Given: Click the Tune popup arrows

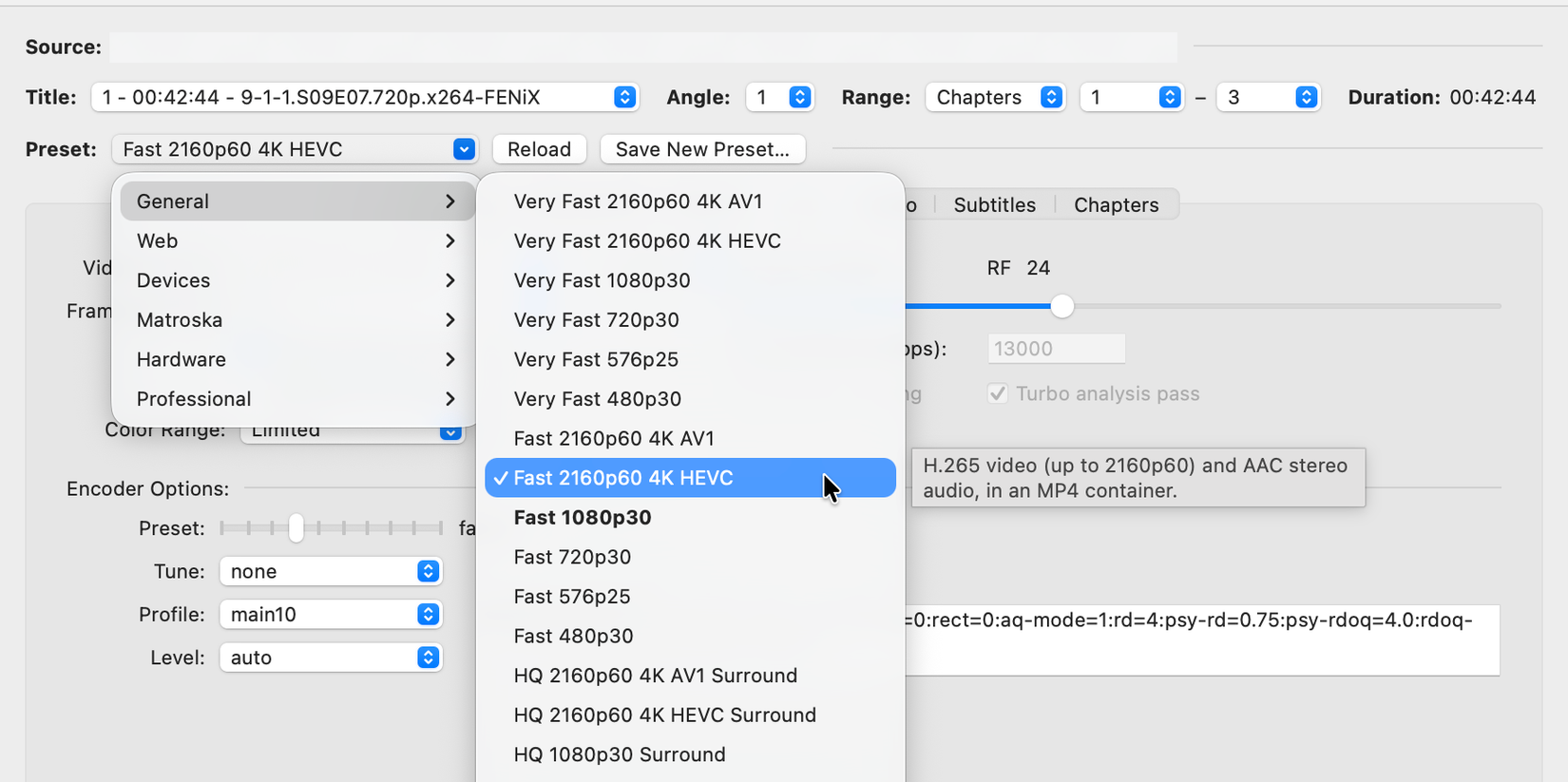Looking at the screenshot, I should coord(428,571).
